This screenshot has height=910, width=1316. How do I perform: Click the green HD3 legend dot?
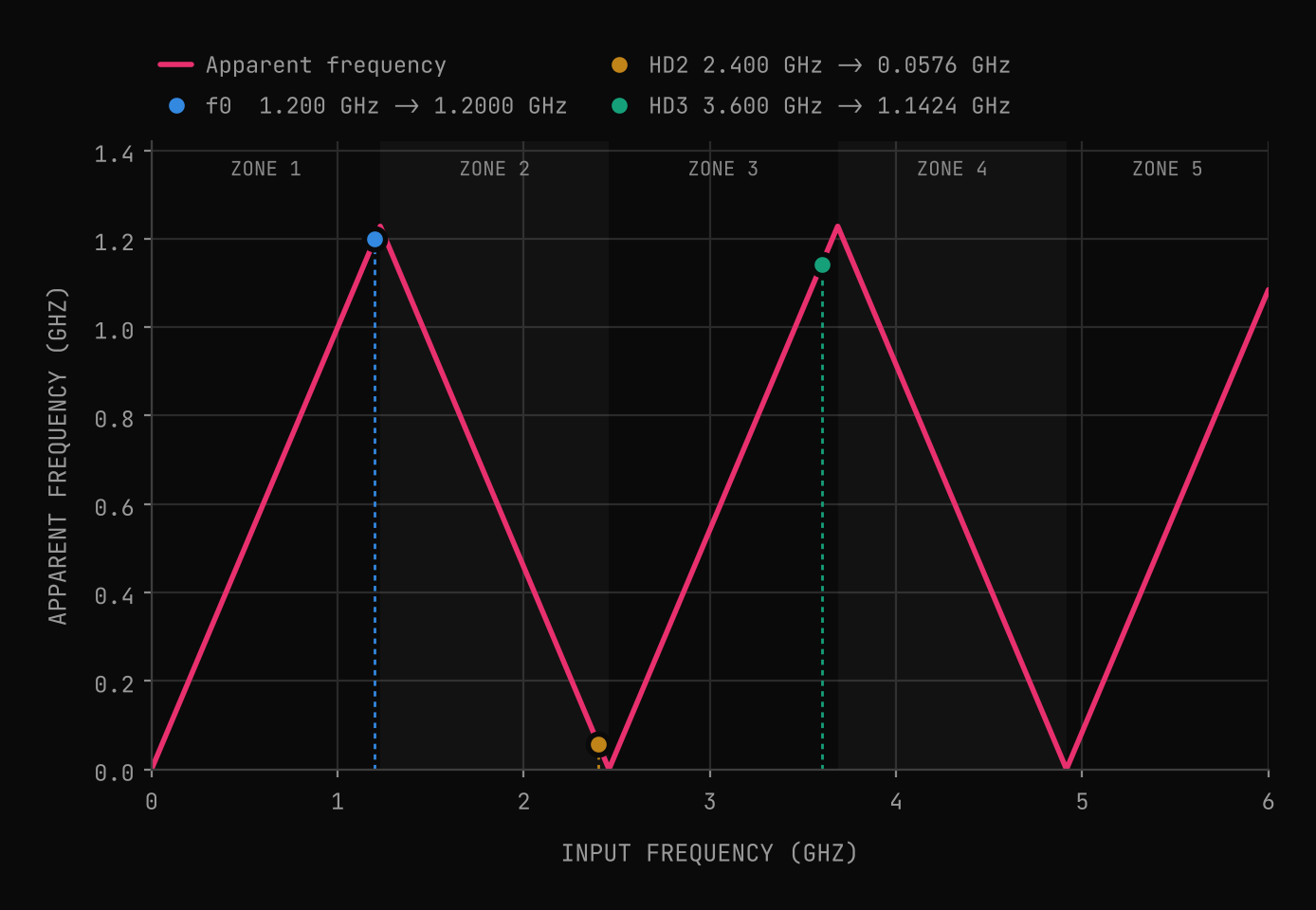[619, 105]
